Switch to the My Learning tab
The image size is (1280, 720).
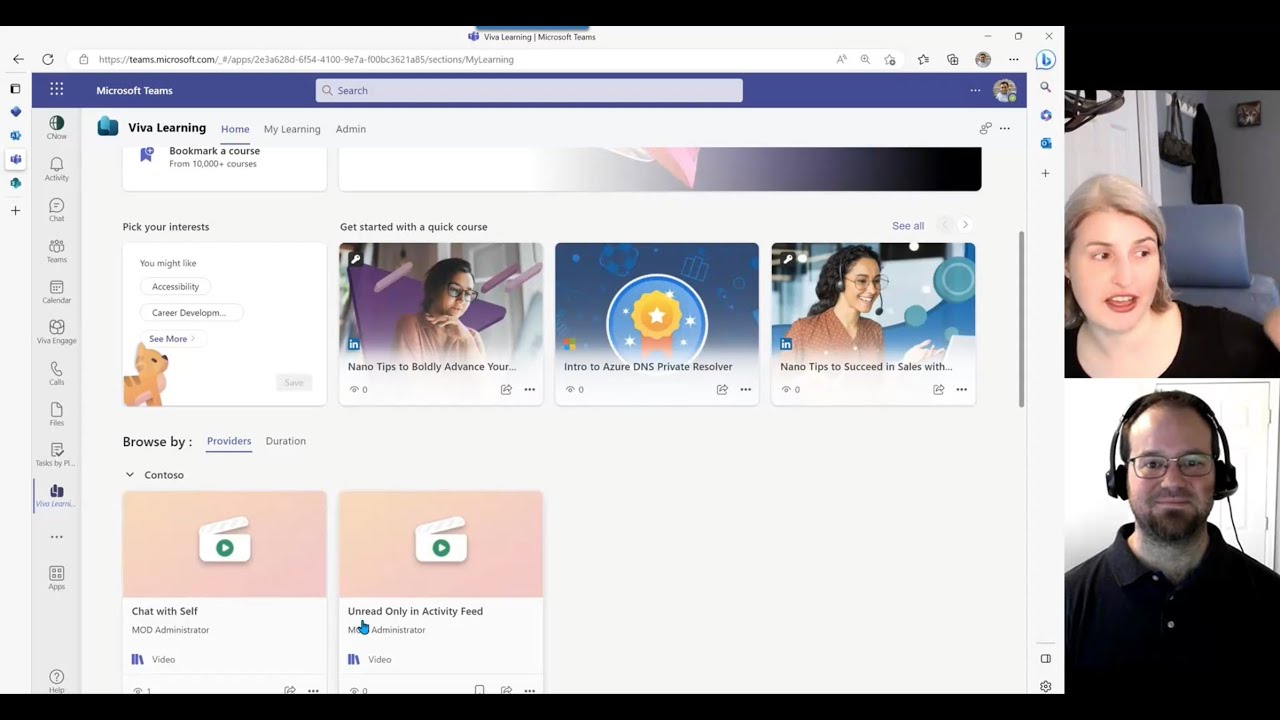292,129
